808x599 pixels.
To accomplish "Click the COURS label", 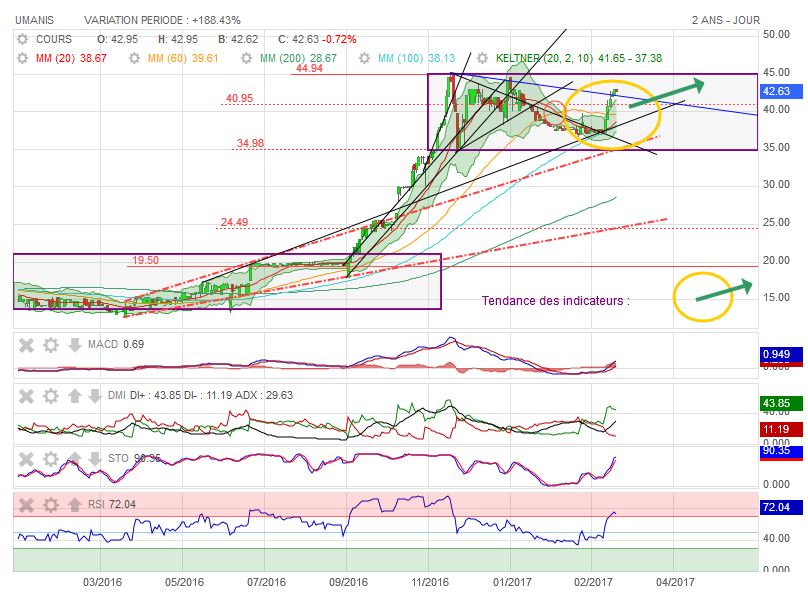I will [54, 39].
